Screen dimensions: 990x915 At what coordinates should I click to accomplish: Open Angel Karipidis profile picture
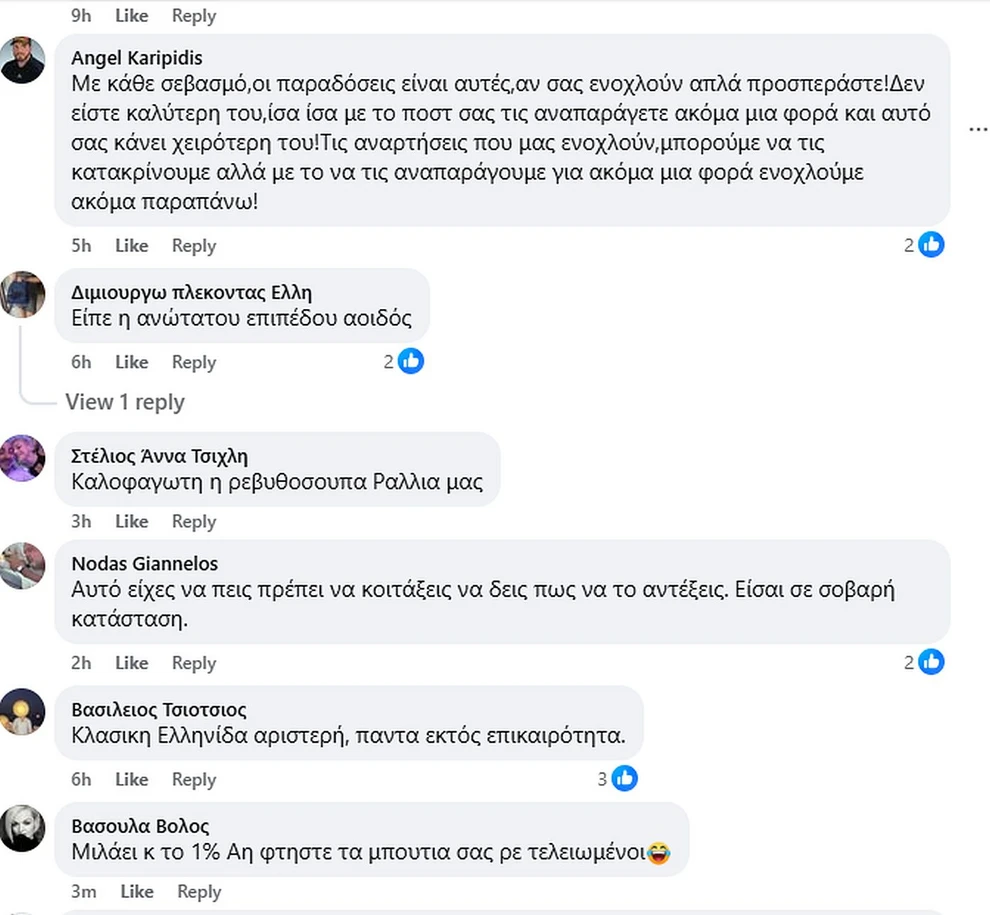(22, 60)
